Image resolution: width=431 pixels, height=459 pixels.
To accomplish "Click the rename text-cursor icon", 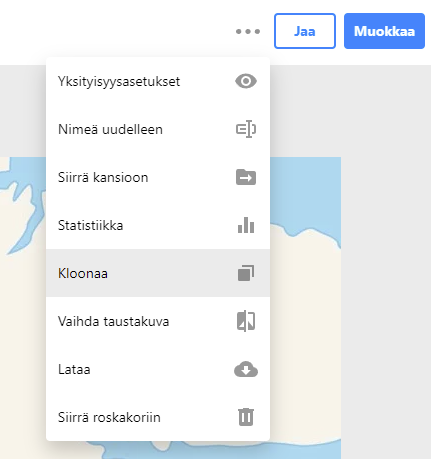I will (x=246, y=129).
